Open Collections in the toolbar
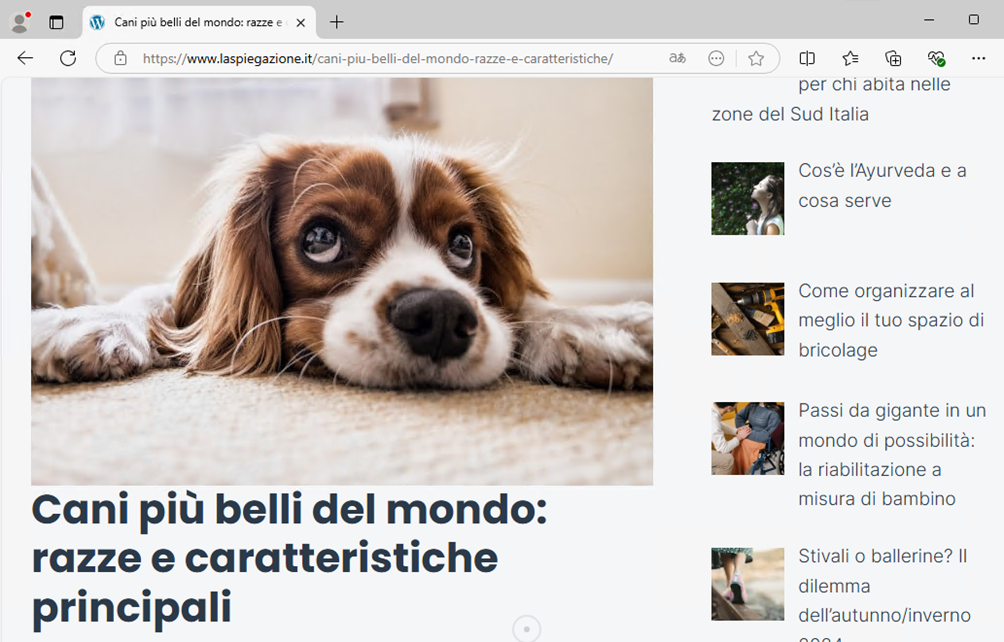The width and height of the screenshot is (1004, 642). tap(893, 58)
